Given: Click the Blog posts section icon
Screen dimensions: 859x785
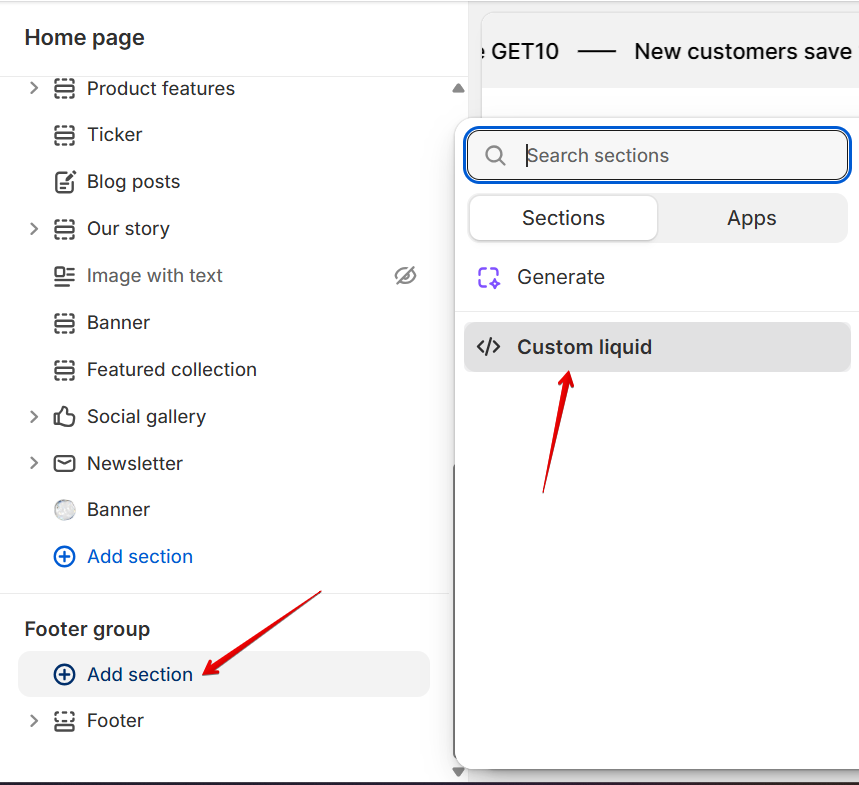Looking at the screenshot, I should pos(64,182).
